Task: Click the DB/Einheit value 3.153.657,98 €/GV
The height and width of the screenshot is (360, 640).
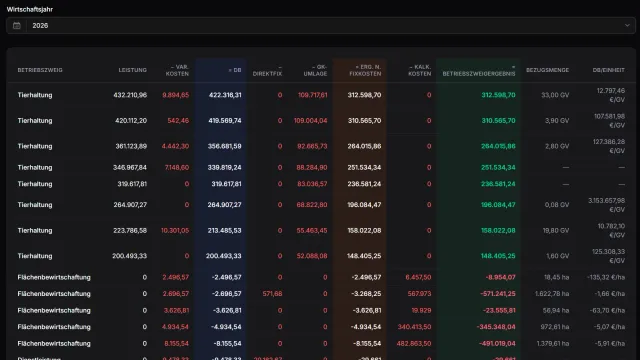Action: pos(606,205)
